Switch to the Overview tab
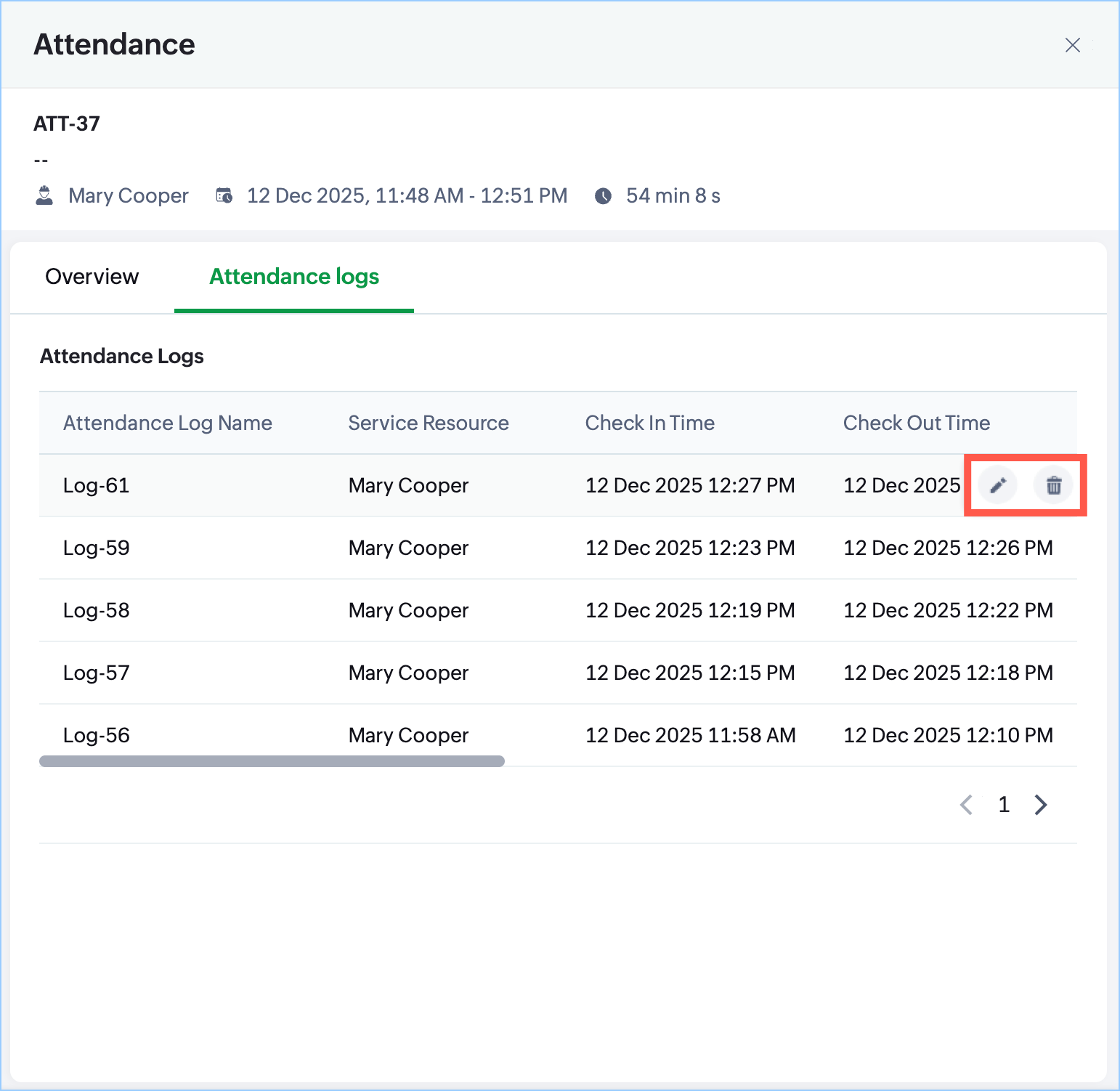1120x1091 pixels. tap(92, 277)
